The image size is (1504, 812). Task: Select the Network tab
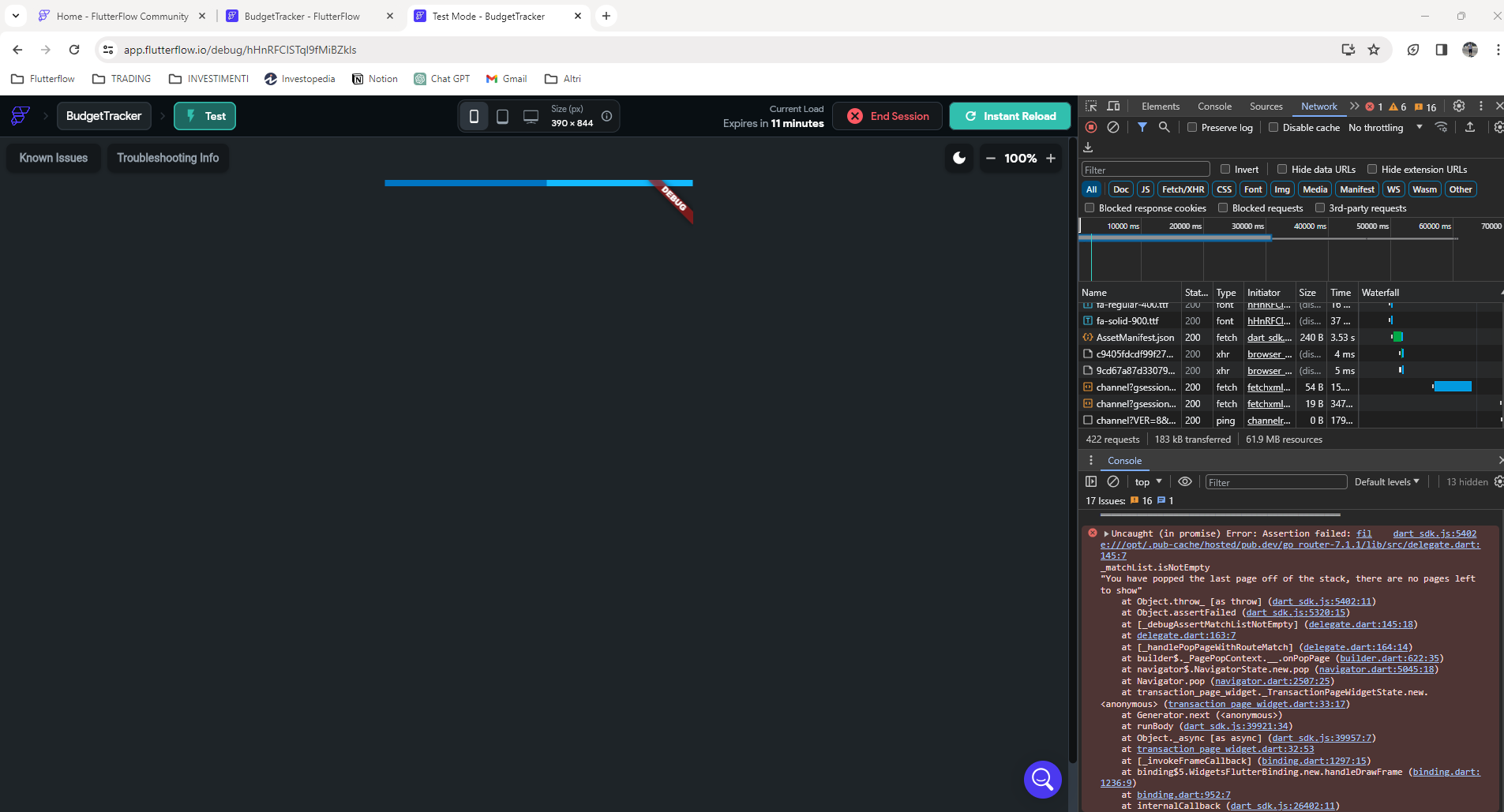point(1319,106)
